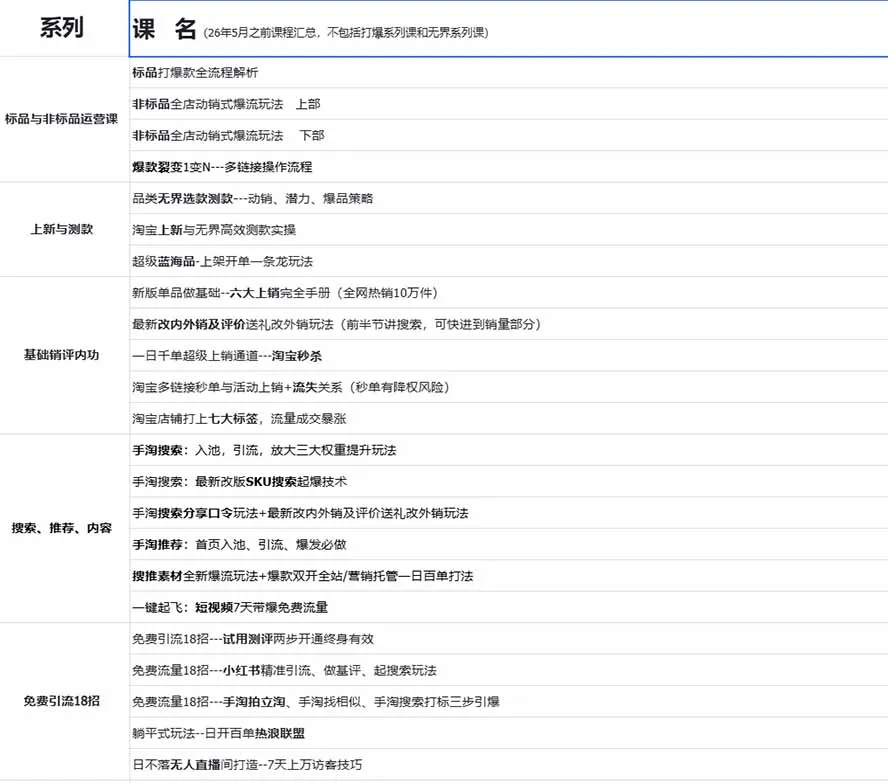Select 手淘推荐：首页入池、引流、爆发必做 cell

click(509, 544)
